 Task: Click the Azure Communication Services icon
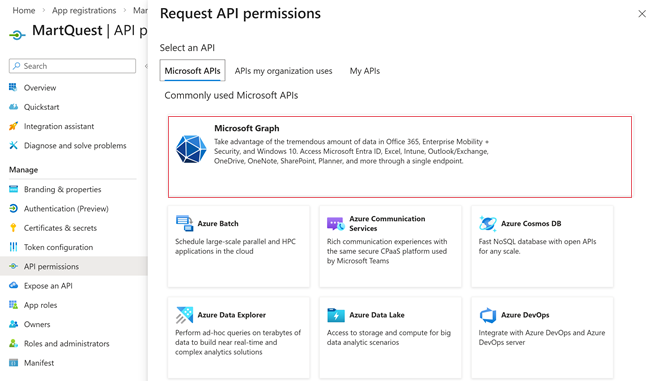click(335, 223)
